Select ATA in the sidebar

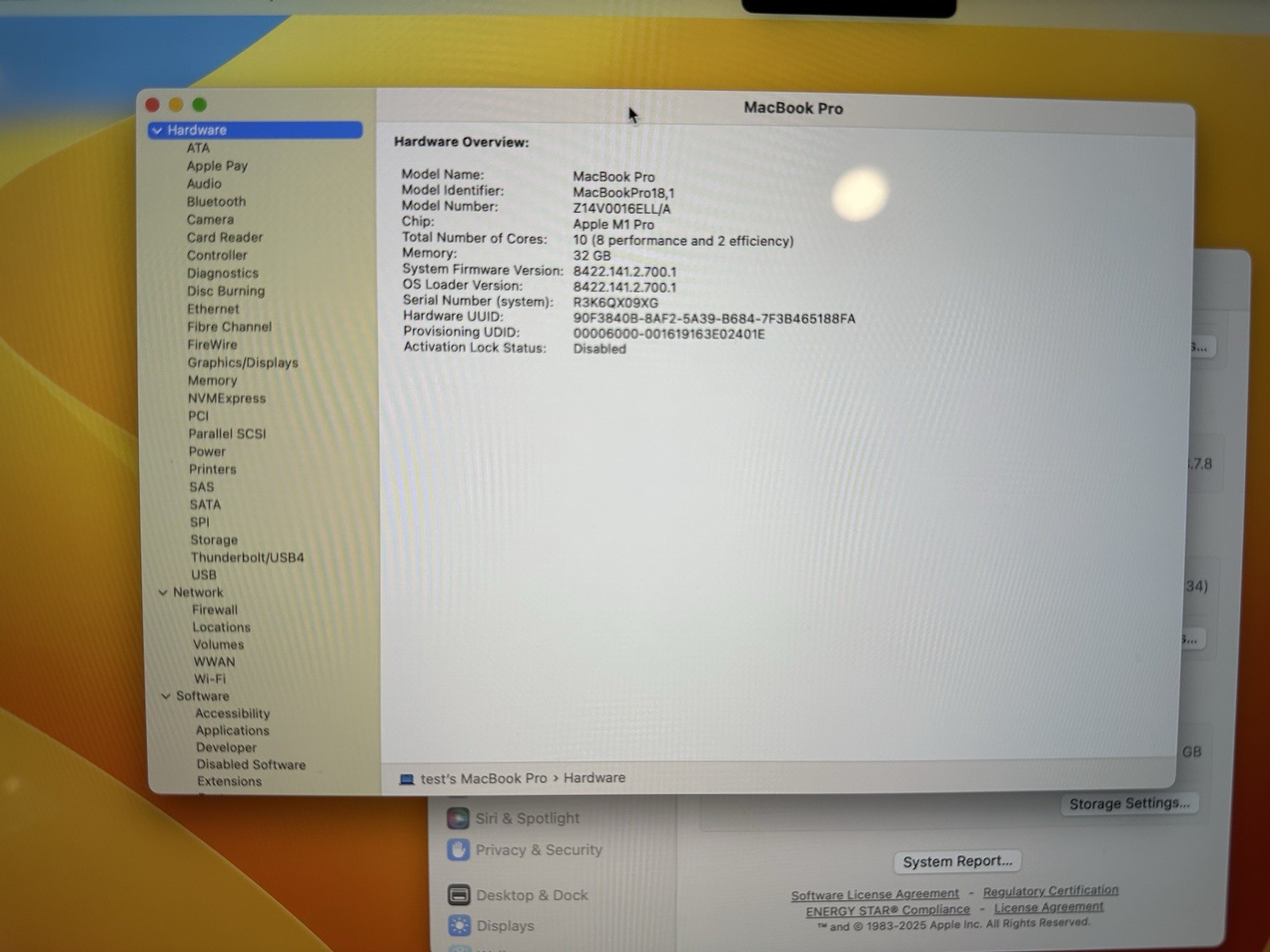click(x=198, y=148)
